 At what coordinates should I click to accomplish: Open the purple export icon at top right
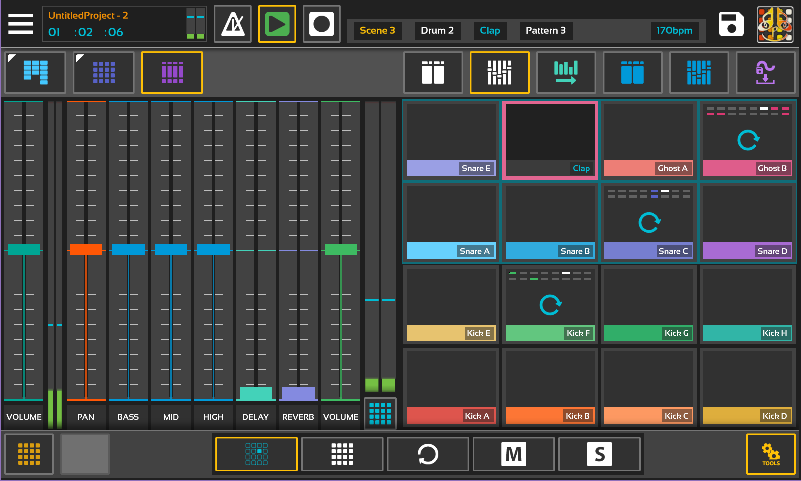pos(765,72)
